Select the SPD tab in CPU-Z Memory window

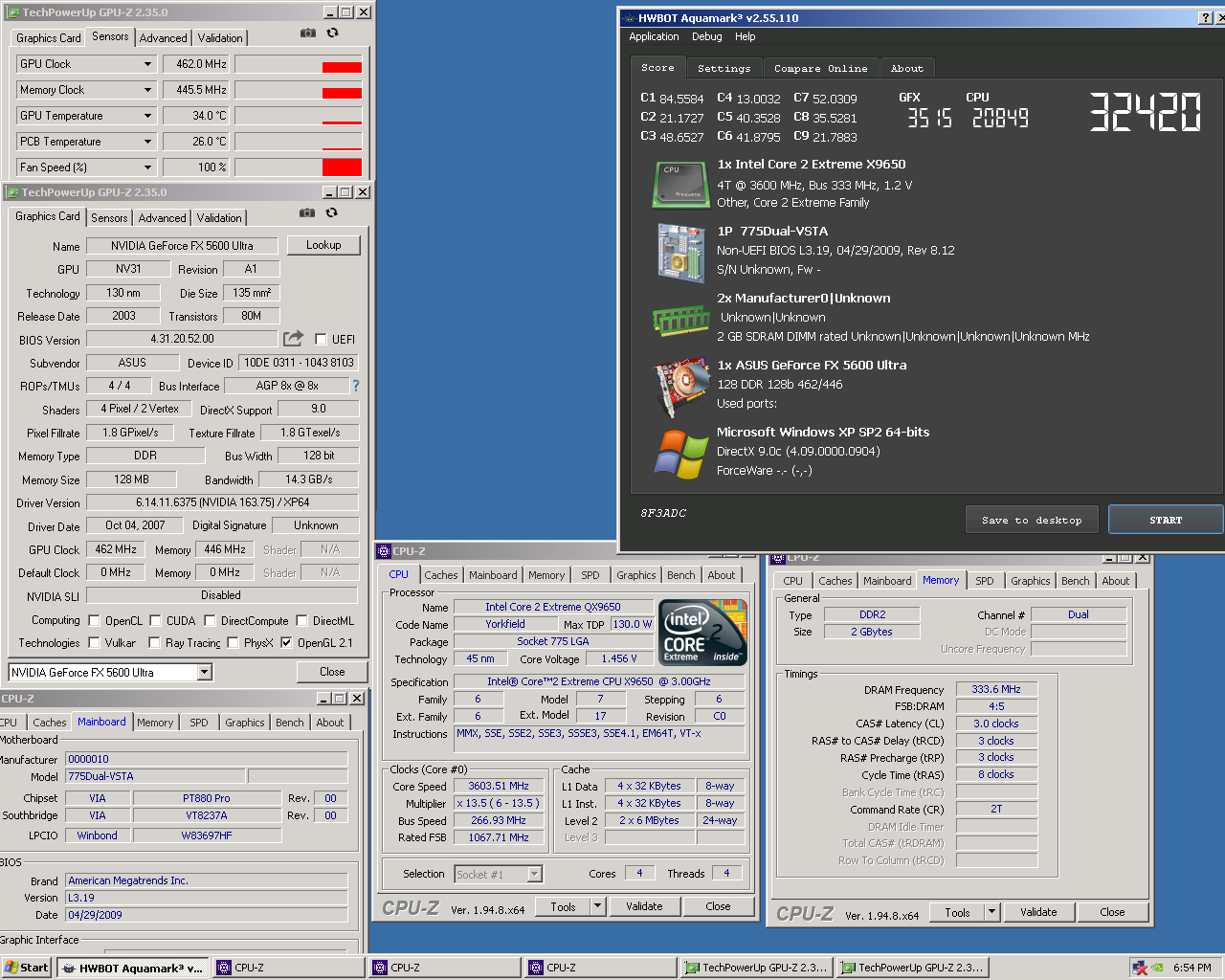(985, 581)
